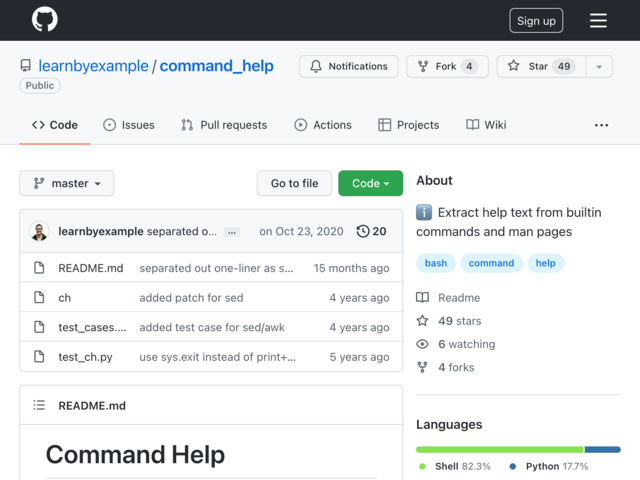
Task: Click file icon beside test_cases row
Action: point(39,327)
